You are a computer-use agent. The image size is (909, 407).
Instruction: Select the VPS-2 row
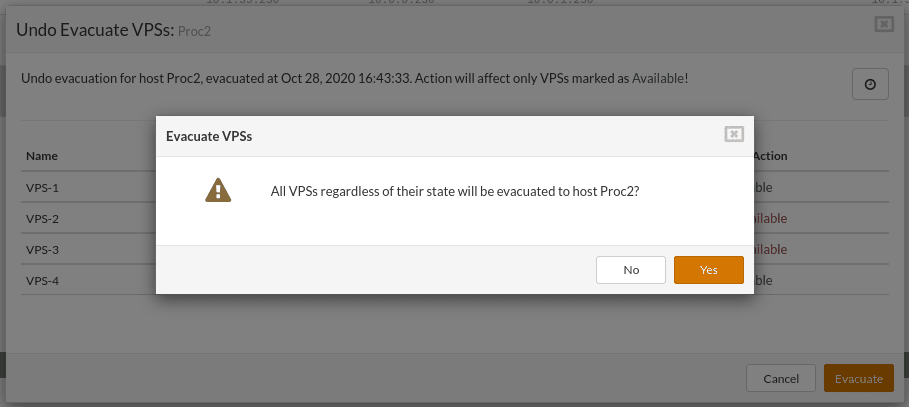454,219
